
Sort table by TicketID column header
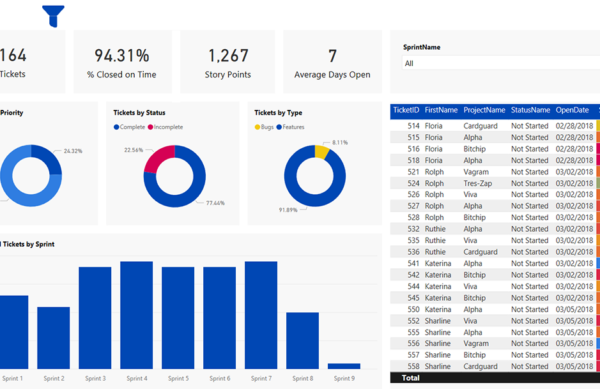tap(406, 110)
